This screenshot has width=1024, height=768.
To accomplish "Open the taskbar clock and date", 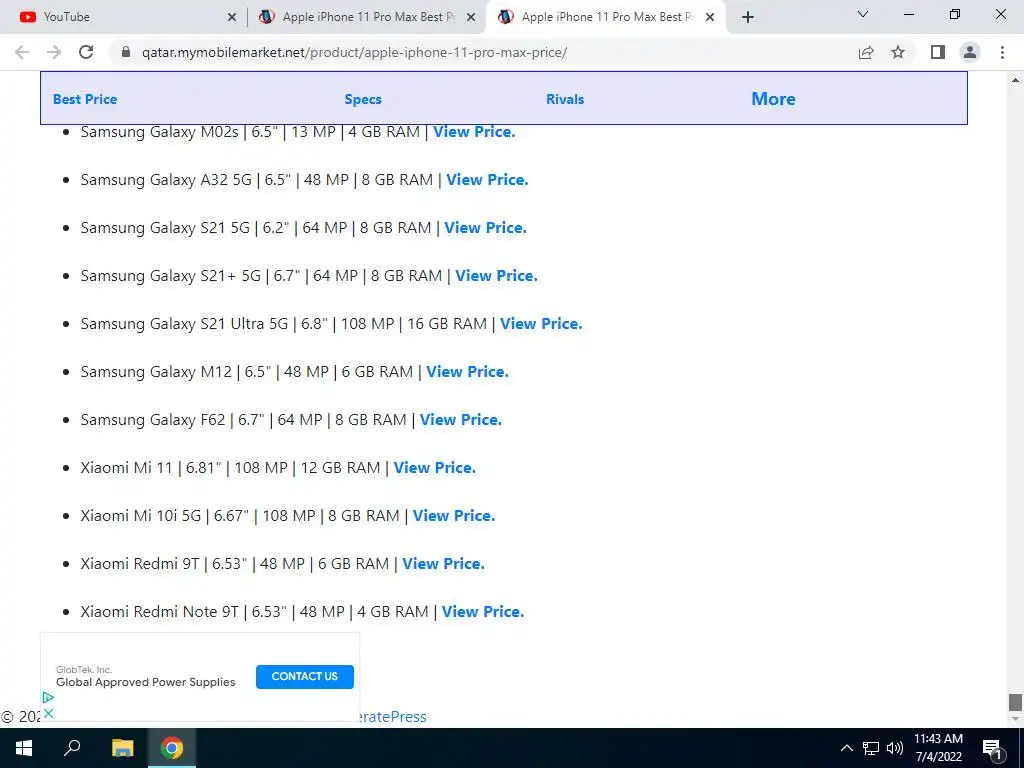I will click(x=938, y=748).
